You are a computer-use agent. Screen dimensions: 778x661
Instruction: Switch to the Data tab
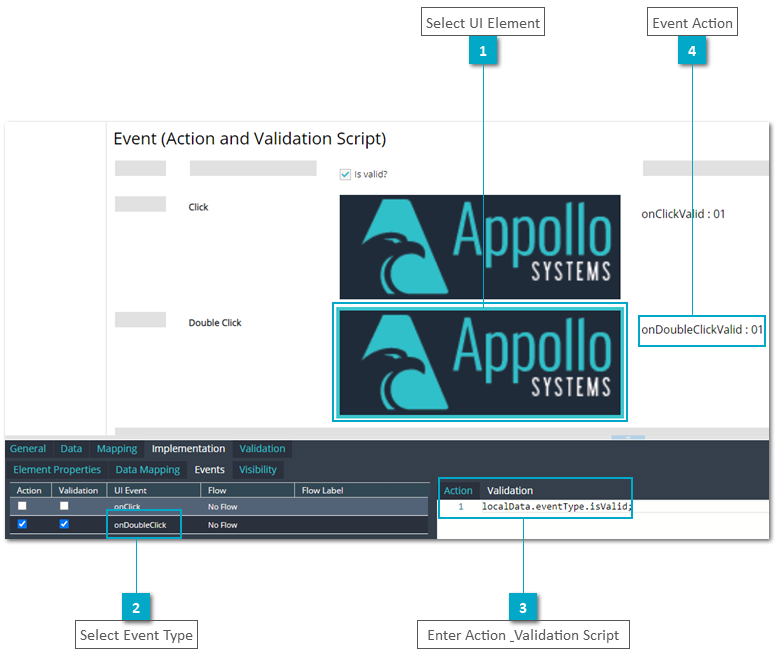[71, 449]
